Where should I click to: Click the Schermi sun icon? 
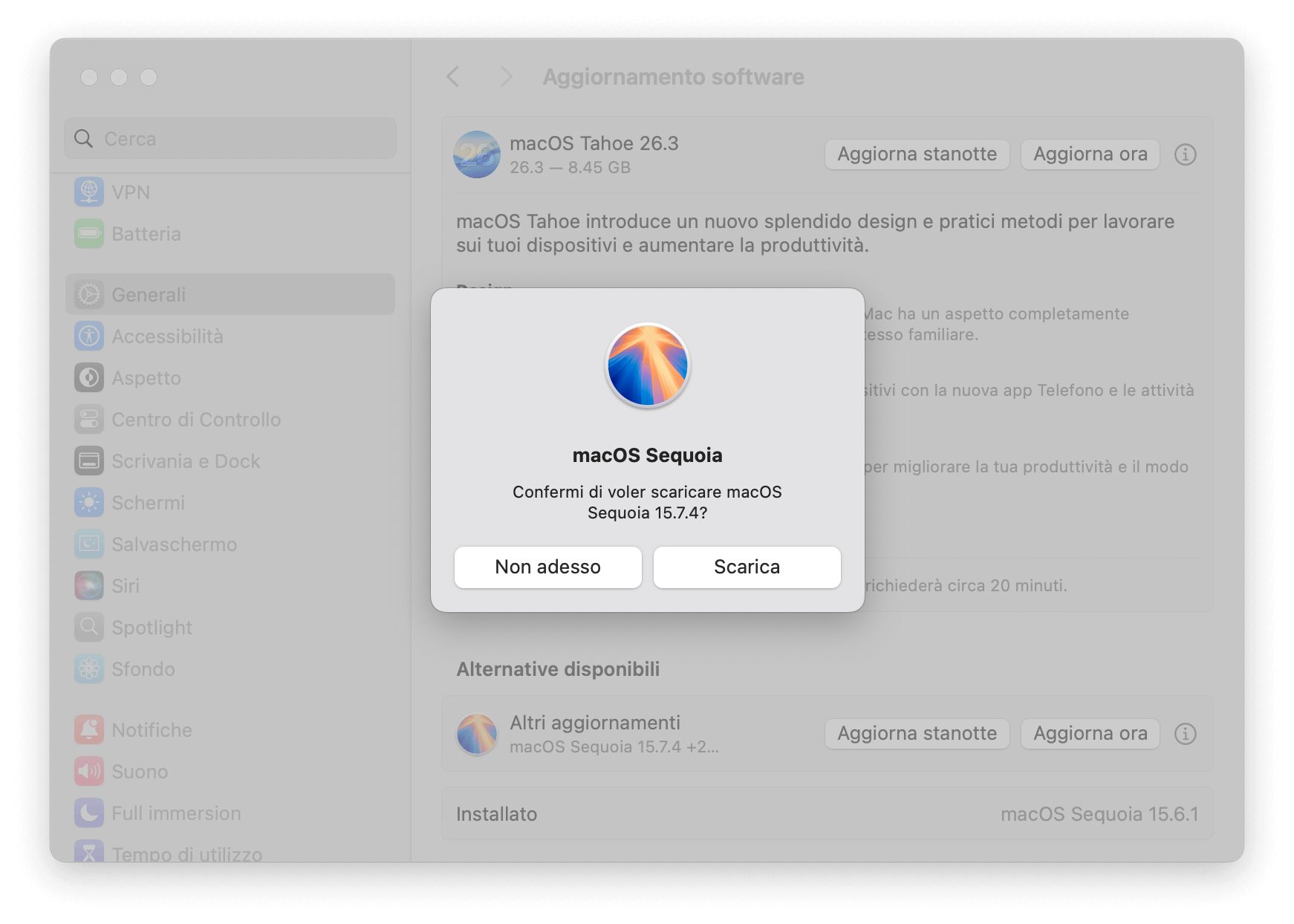89,502
